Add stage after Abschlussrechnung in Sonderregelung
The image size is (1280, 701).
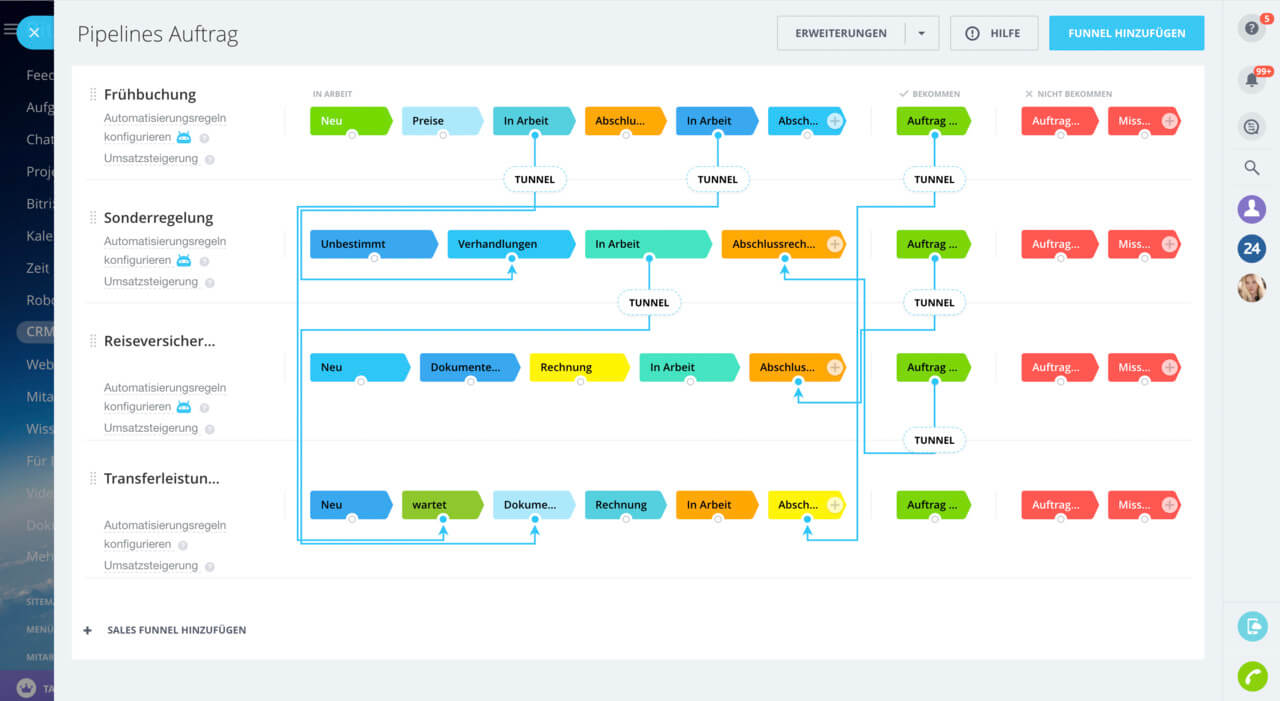835,244
